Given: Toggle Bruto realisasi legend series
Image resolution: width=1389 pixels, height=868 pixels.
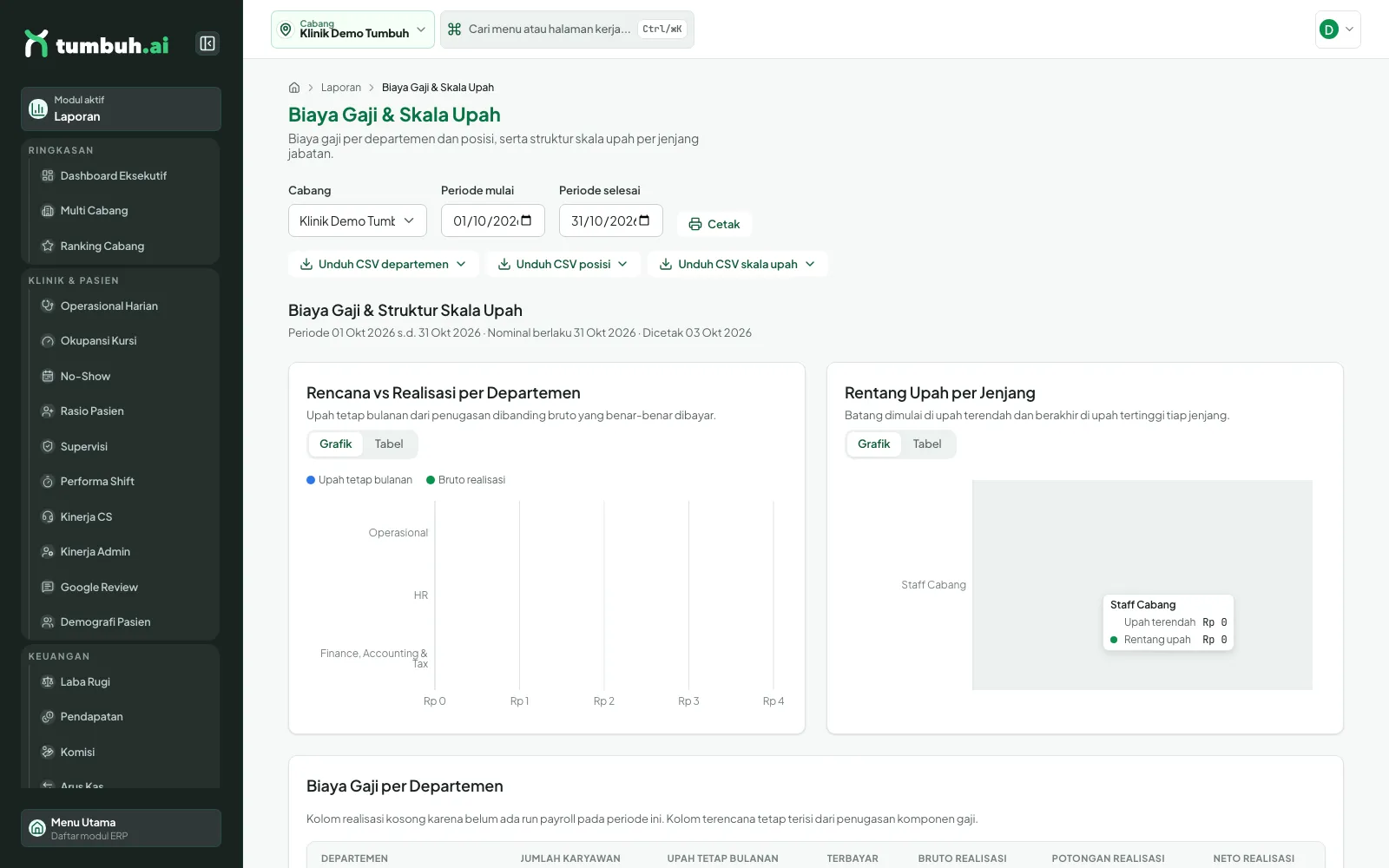Looking at the screenshot, I should point(465,480).
